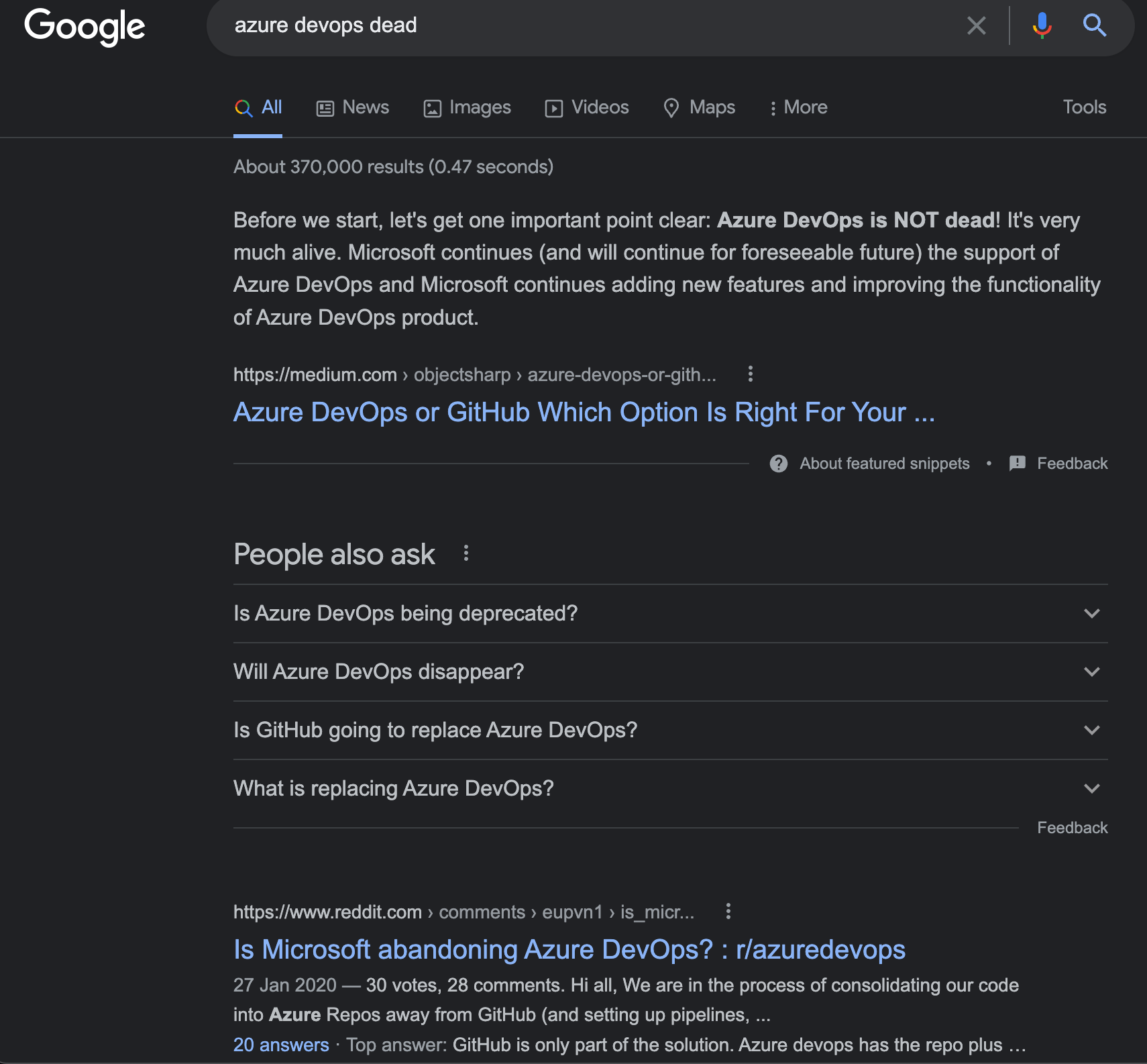Click the 'People also ask' heading
The image size is (1147, 1064).
[334, 554]
